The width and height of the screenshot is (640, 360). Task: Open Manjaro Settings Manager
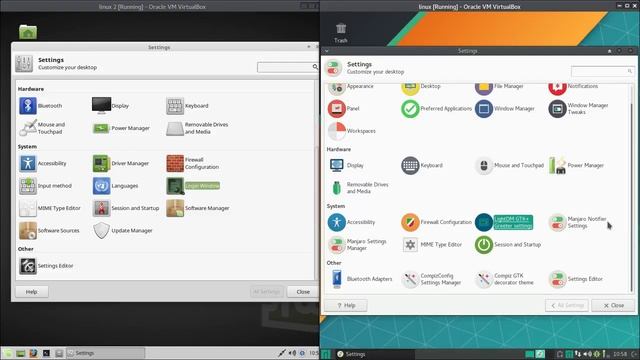point(357,244)
